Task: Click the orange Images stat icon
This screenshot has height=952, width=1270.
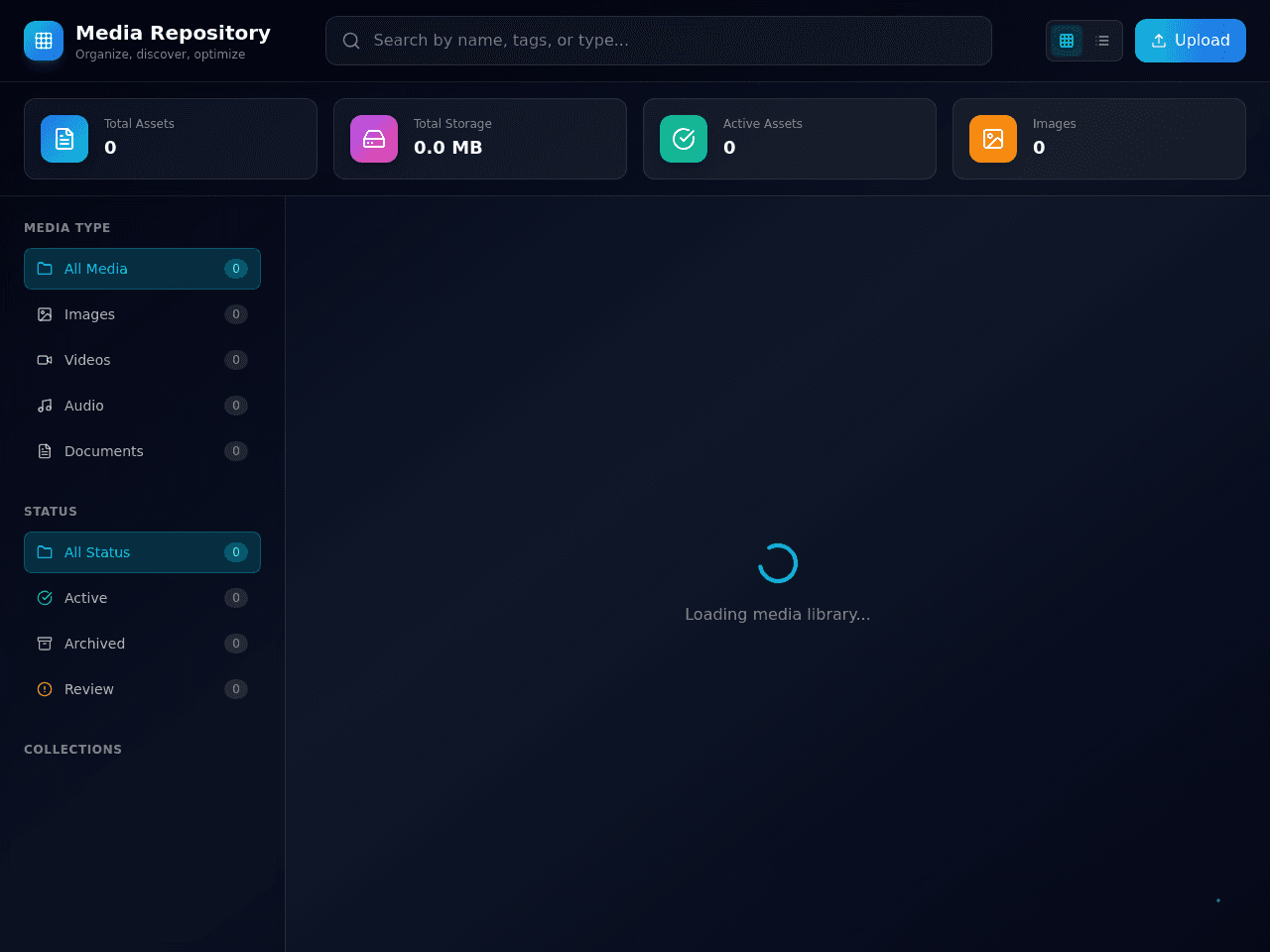Action: [x=993, y=139]
